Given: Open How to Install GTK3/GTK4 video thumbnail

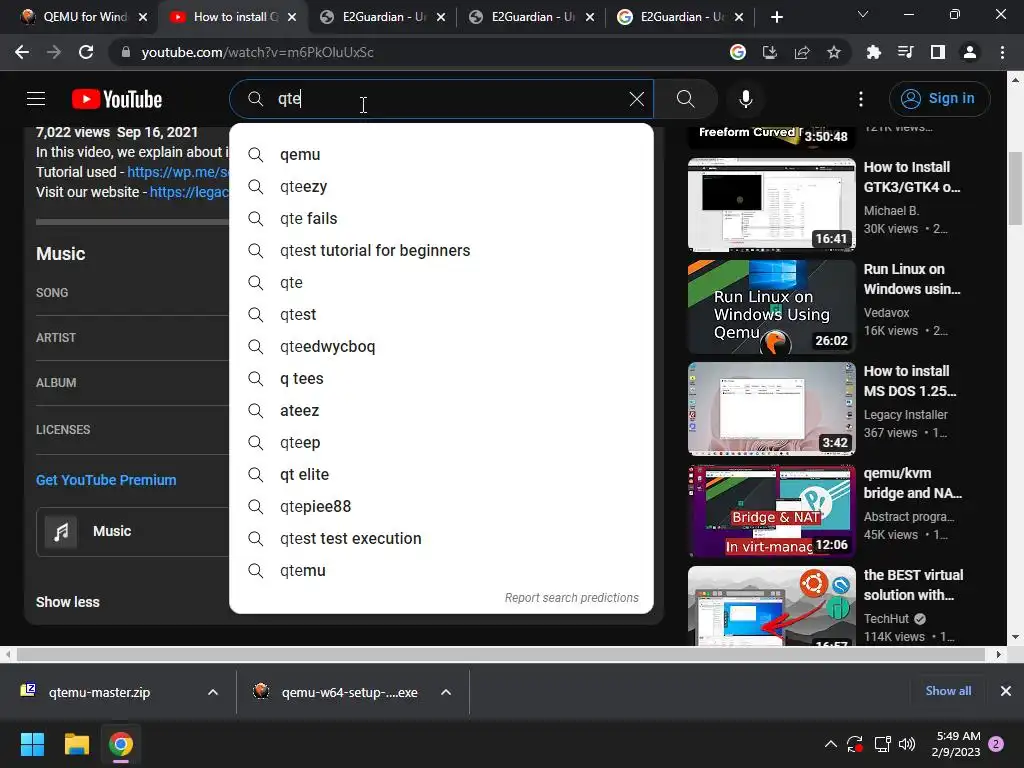Looking at the screenshot, I should pos(771,204).
